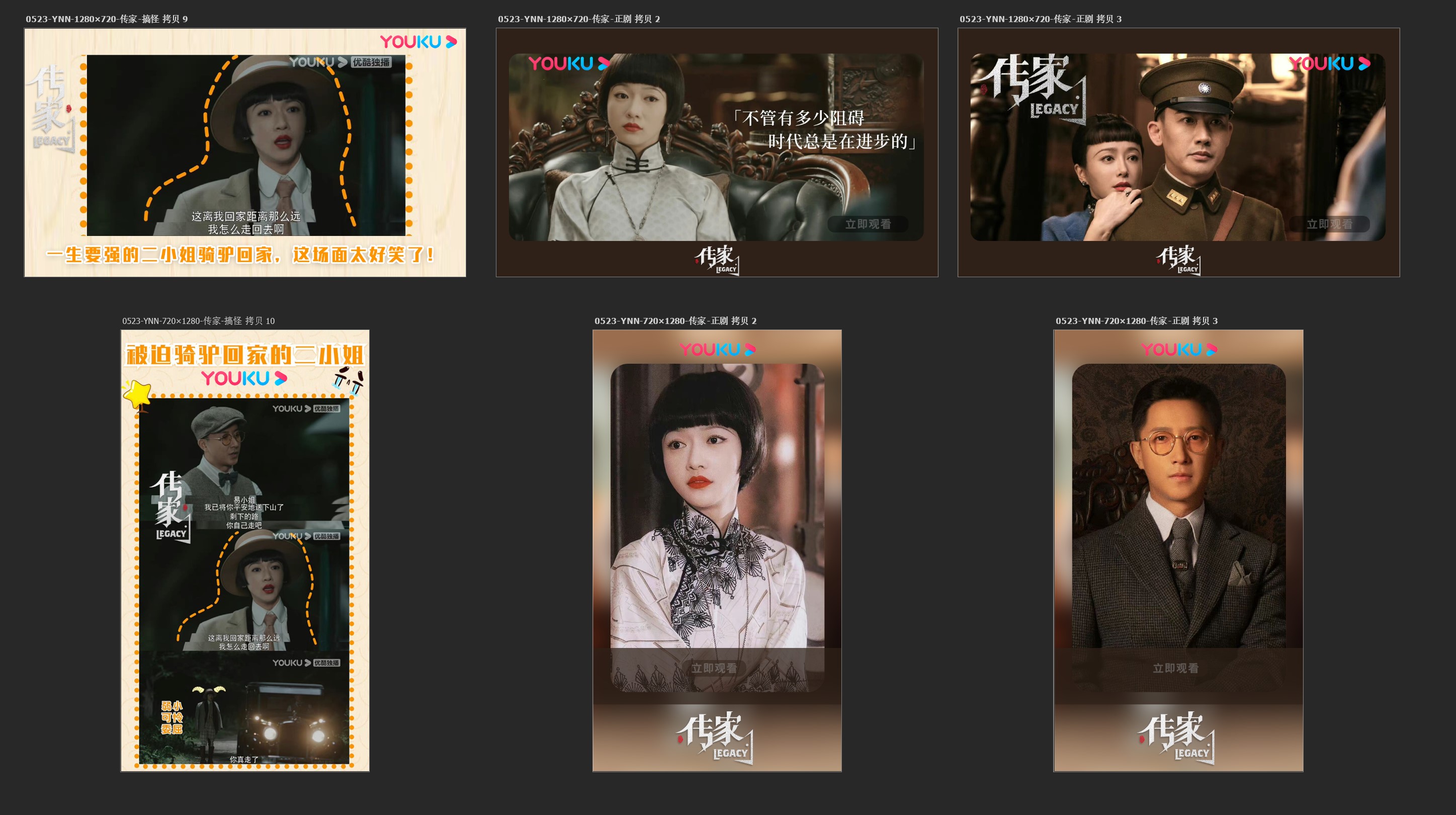Click YOUKU logo on armchair woman artboard
1456x815 pixels.
click(569, 63)
